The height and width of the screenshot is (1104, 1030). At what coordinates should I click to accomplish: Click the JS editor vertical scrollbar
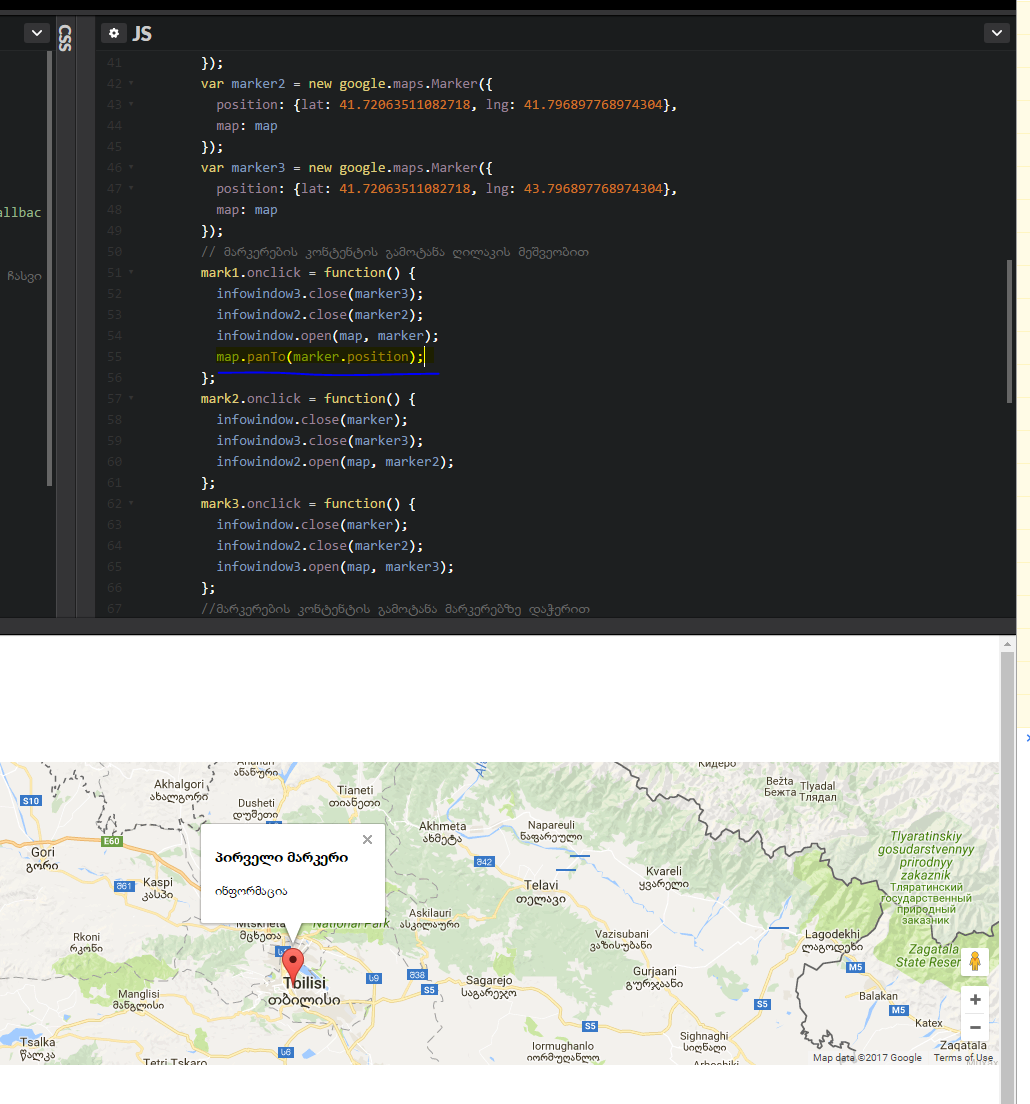coord(1011,330)
